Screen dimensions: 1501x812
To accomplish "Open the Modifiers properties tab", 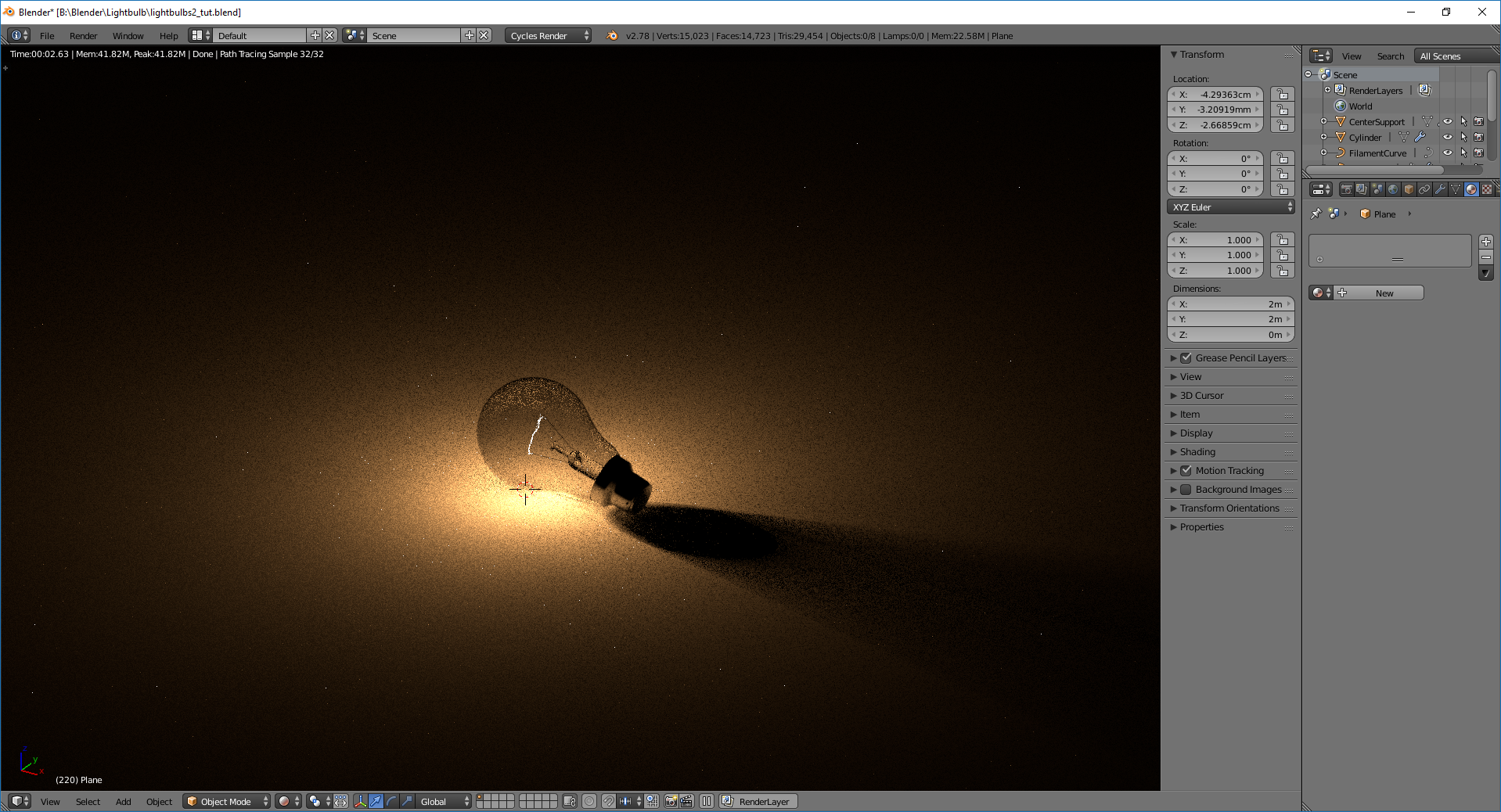I will pyautogui.click(x=1440, y=189).
